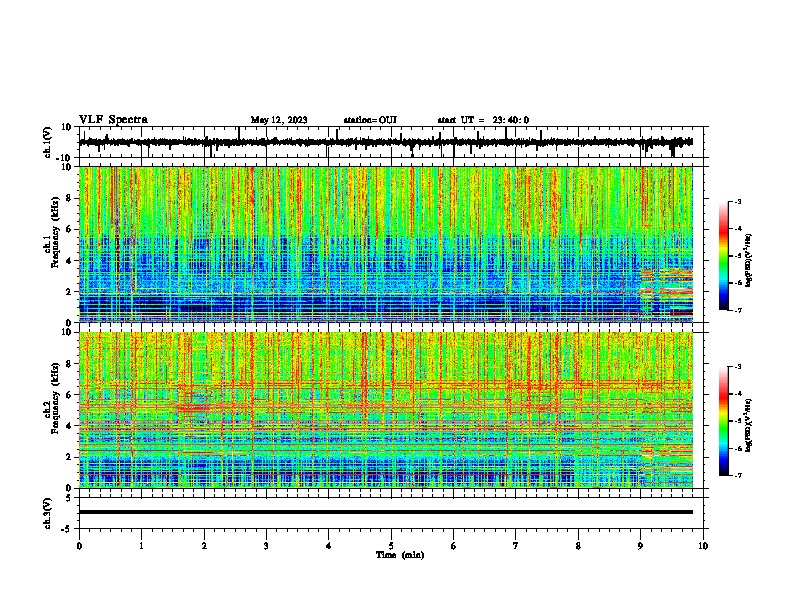792x612 pixels.
Task: Click the "6" kHz tick on ch.2 spectrogram
Action: pyautogui.click(x=70, y=394)
